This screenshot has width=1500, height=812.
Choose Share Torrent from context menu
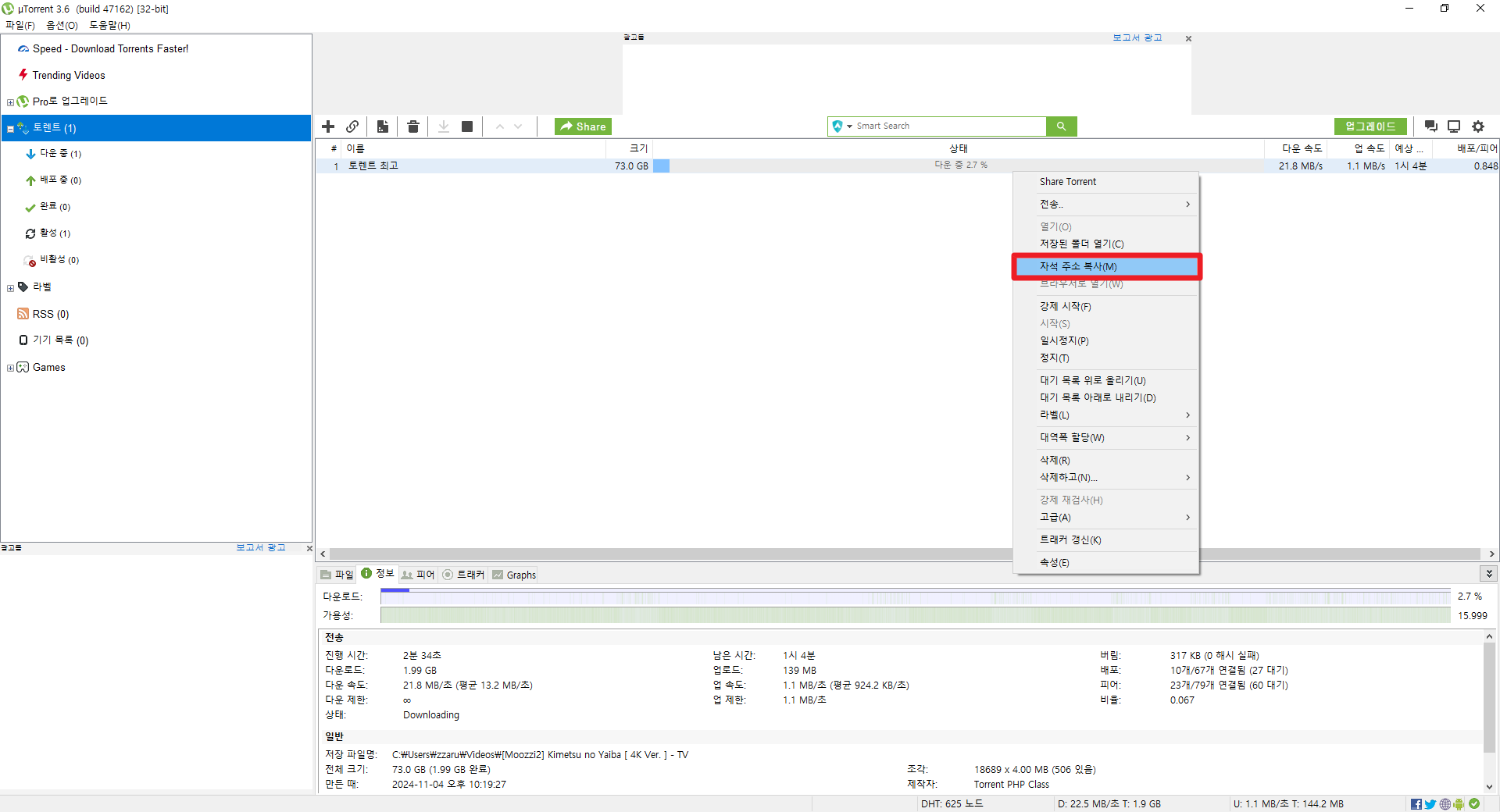[x=1105, y=182]
